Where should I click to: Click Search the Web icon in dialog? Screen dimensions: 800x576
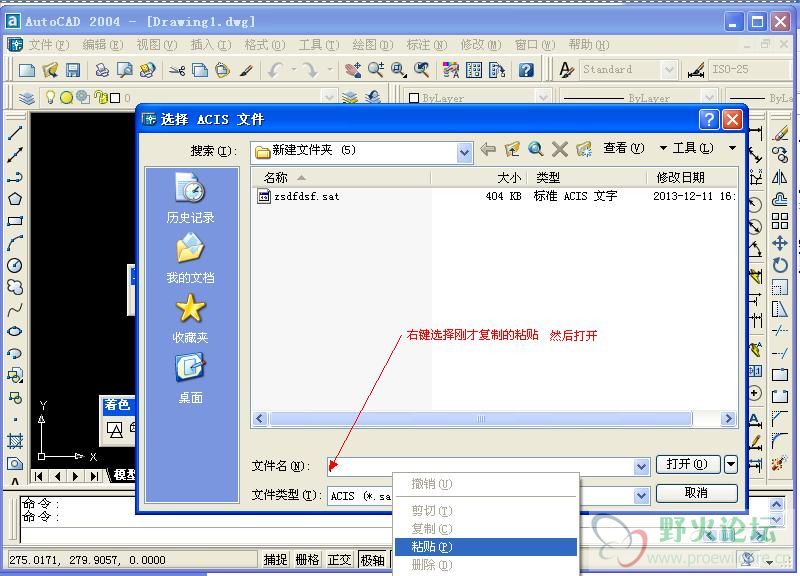coord(535,149)
